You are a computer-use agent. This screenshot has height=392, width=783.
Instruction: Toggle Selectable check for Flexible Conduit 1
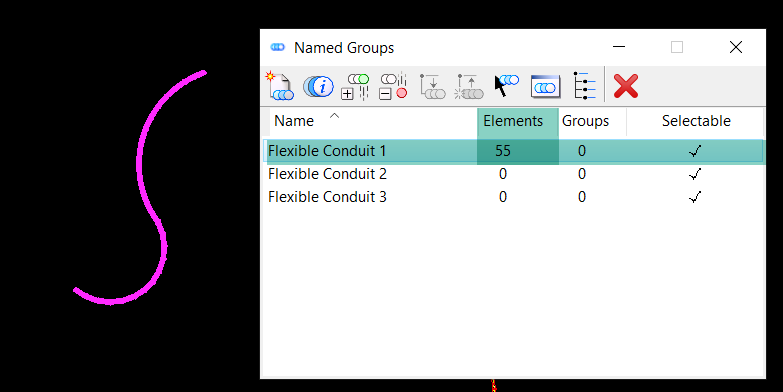pos(695,151)
